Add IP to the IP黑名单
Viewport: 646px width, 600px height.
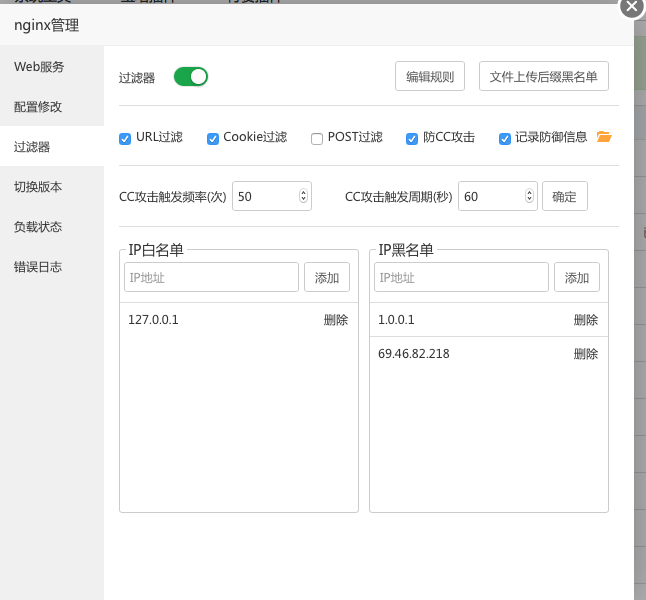coord(576,277)
